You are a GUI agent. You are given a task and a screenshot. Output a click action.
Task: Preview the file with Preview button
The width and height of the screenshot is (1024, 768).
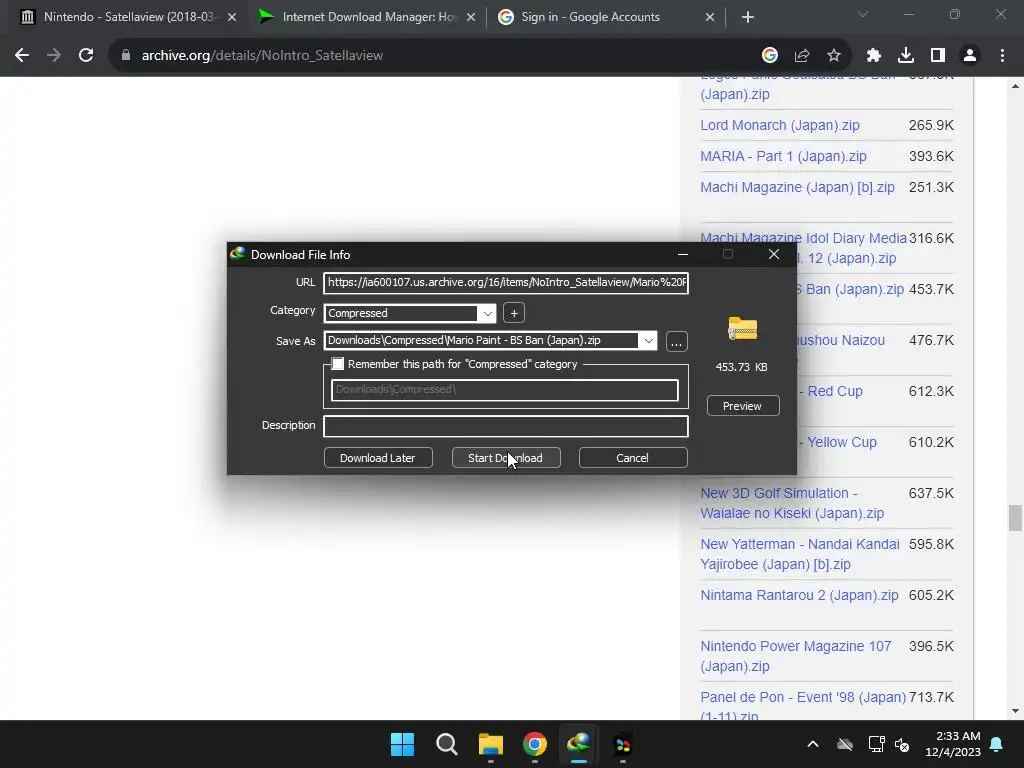pos(743,406)
